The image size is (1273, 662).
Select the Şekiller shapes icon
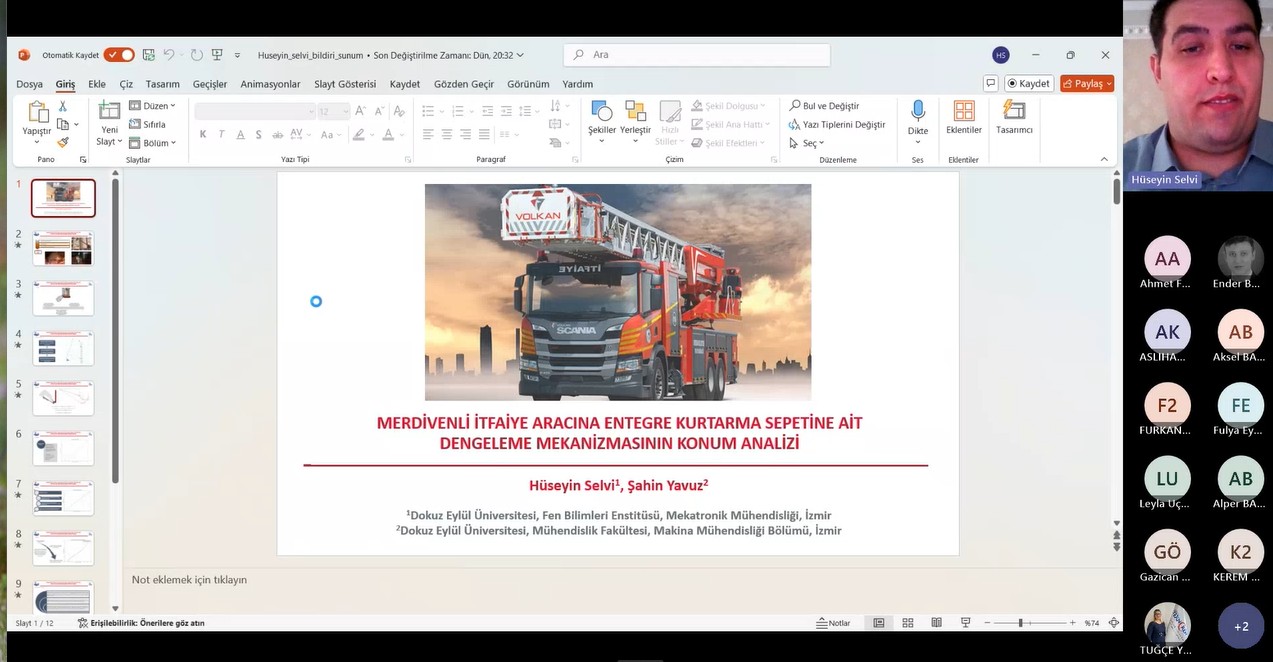[x=602, y=111]
